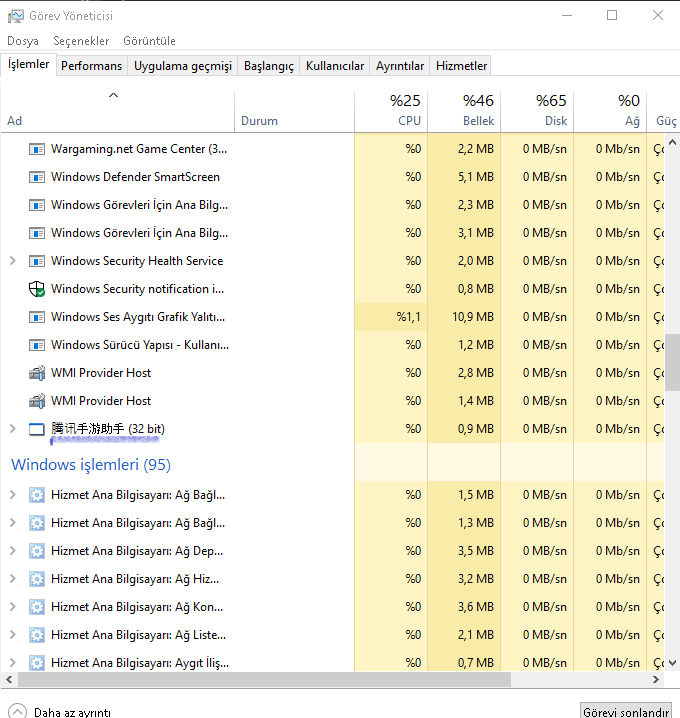Click the horizontal scrollbar left arrow
The image size is (680, 718).
9,680
